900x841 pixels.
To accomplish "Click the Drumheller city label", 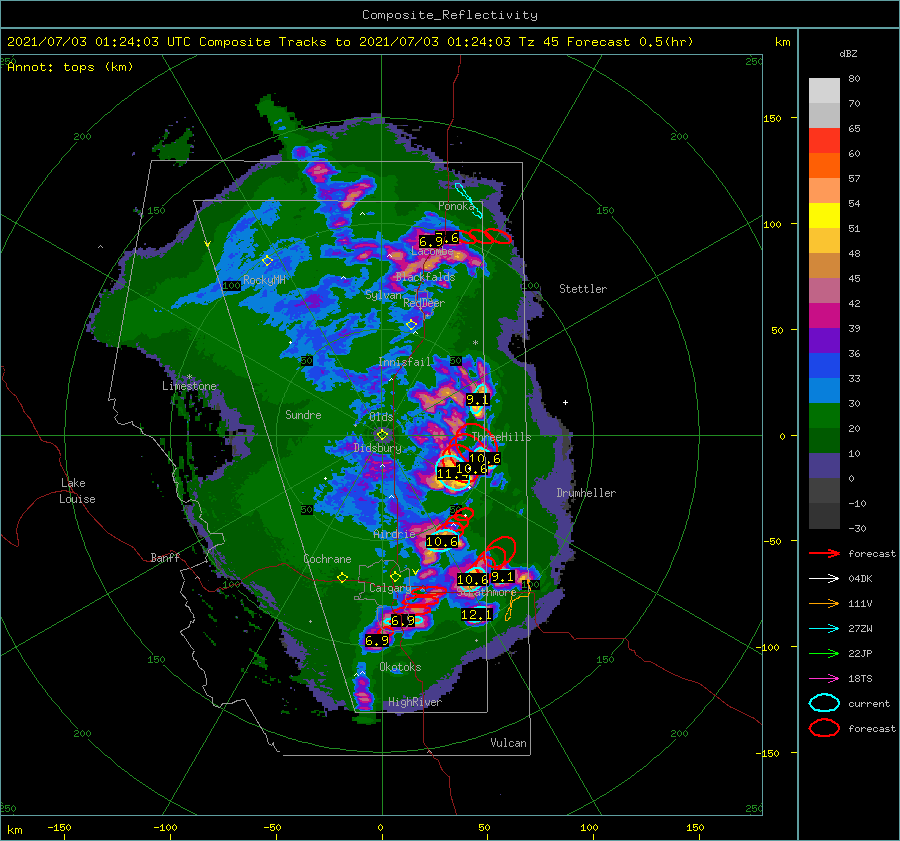I will coord(586,493).
